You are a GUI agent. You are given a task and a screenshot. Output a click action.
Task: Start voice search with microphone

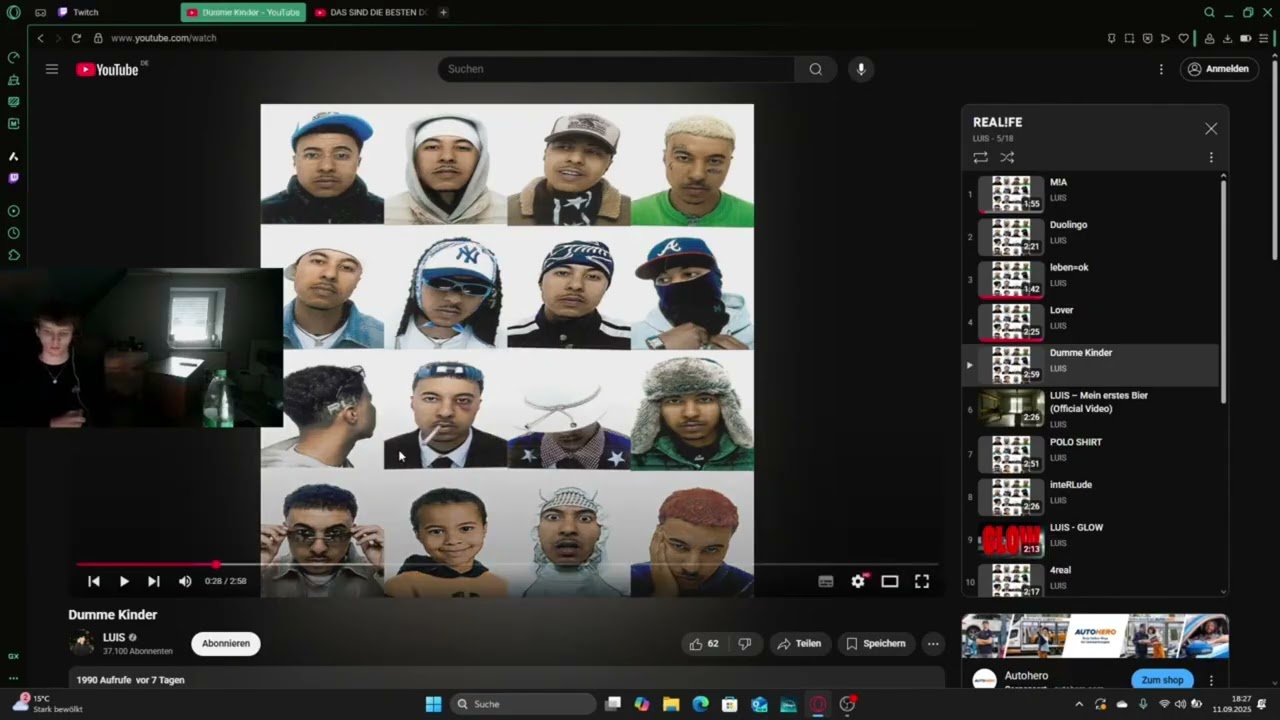tap(861, 69)
